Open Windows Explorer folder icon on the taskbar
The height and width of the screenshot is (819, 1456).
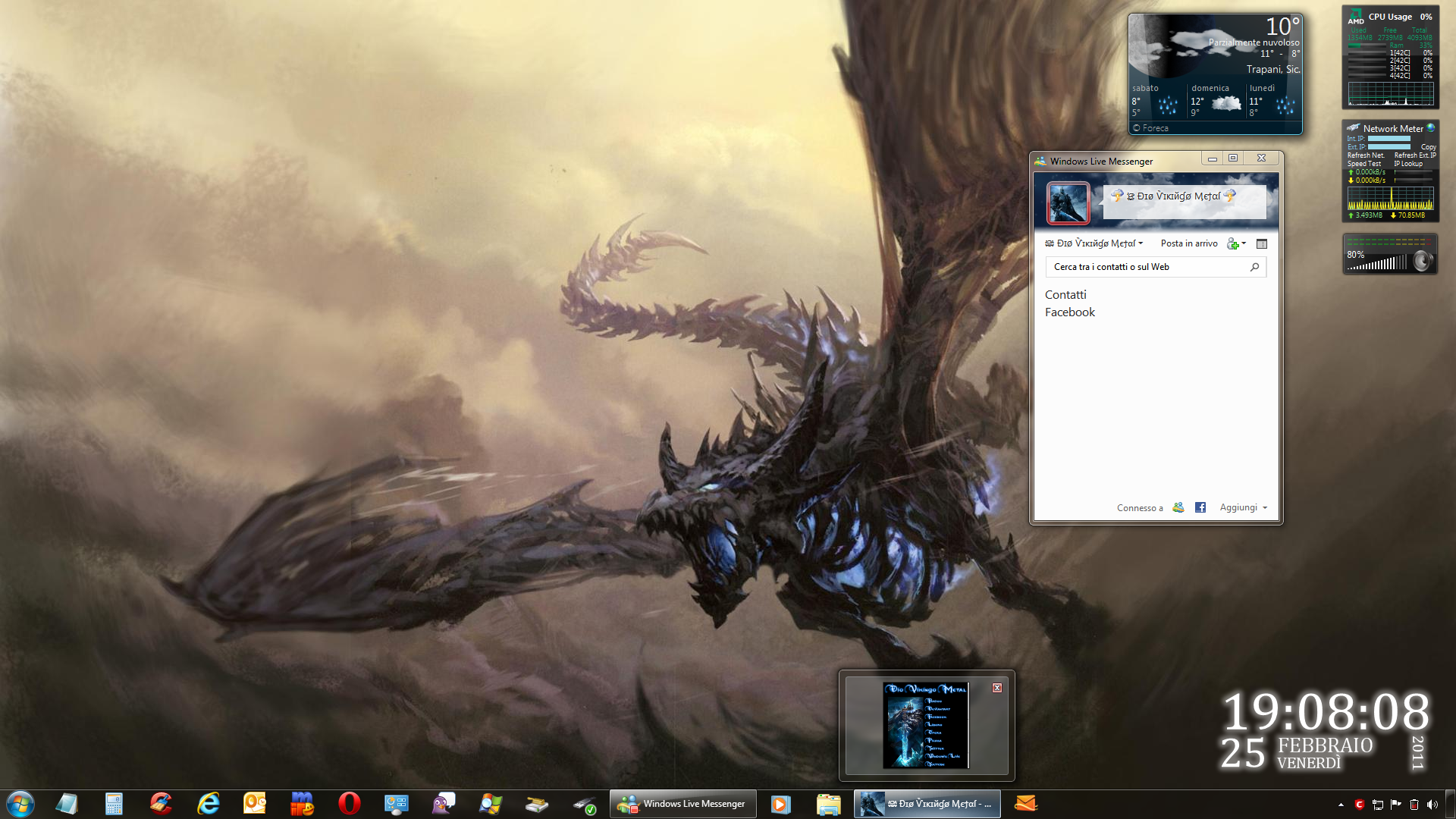point(828,804)
